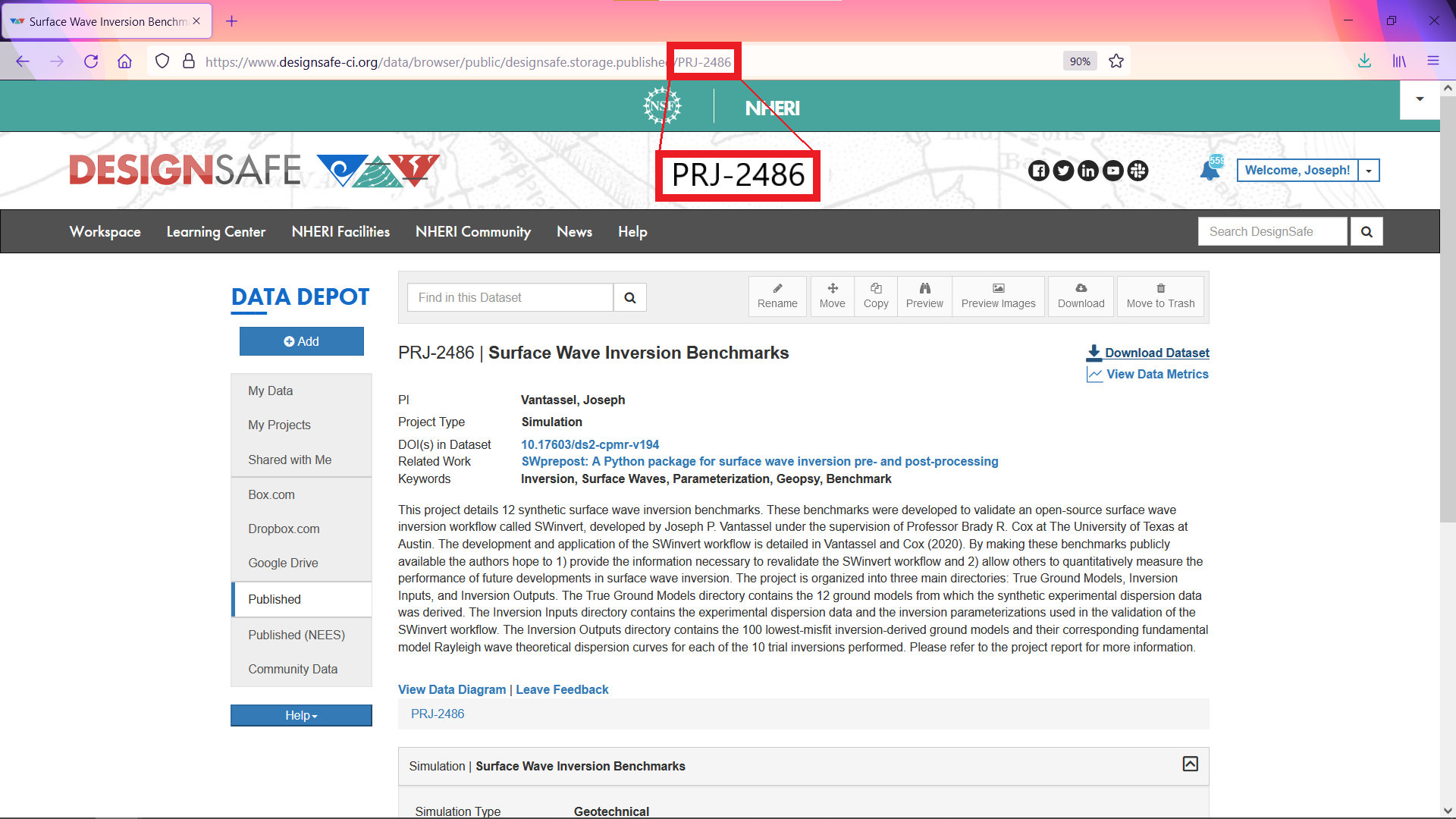Select Community Data in the sidebar
1456x819 pixels.
[301, 669]
